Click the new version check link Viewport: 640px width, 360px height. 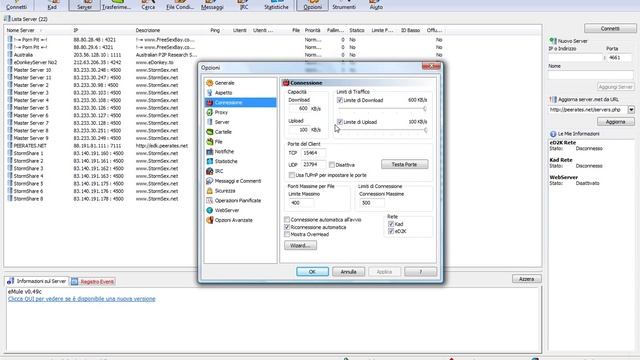pos(82,299)
